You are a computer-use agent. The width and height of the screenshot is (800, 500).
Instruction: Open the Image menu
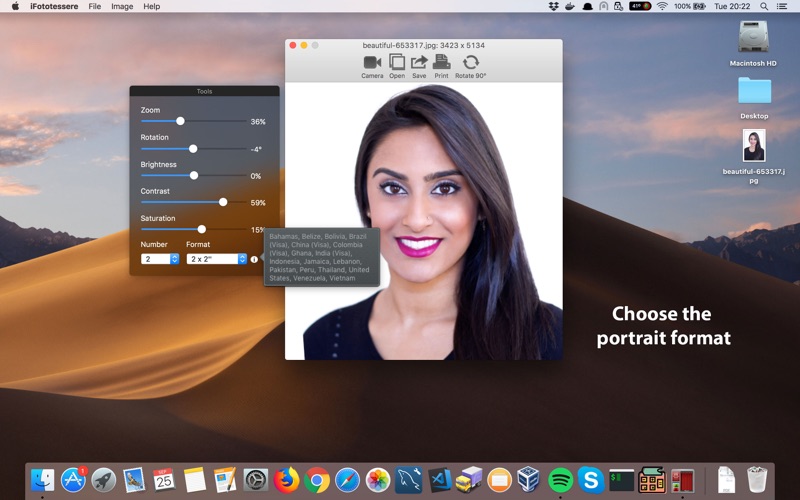(122, 6)
